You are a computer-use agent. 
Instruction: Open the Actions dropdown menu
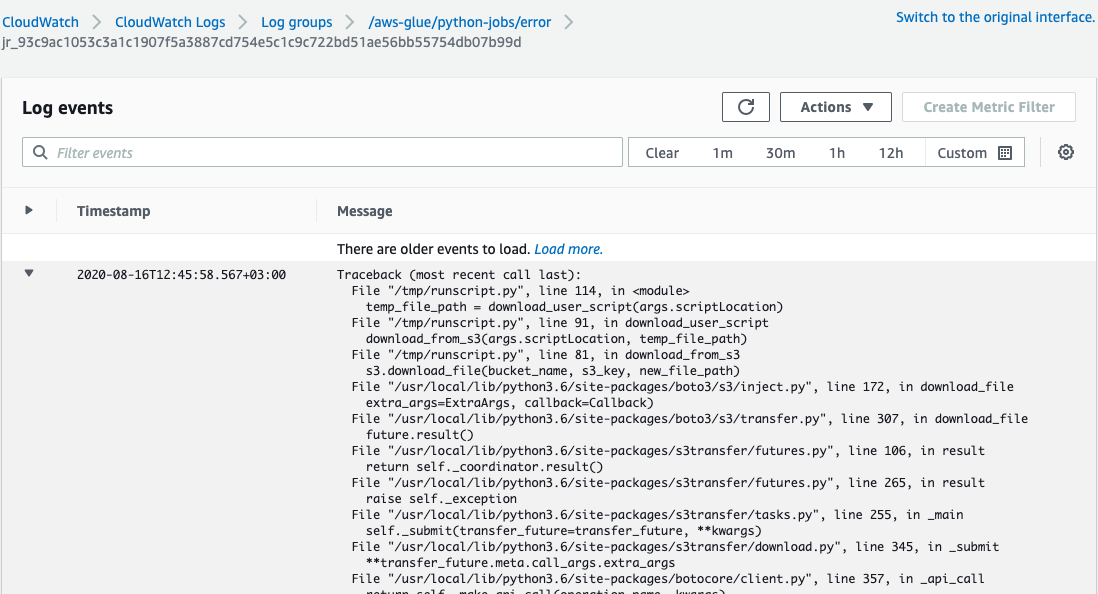tap(836, 107)
